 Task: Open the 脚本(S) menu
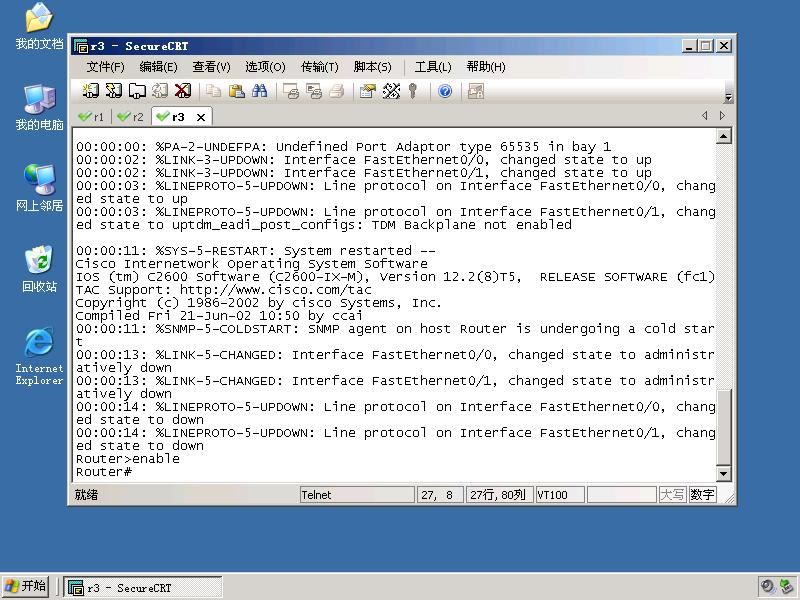(372, 67)
